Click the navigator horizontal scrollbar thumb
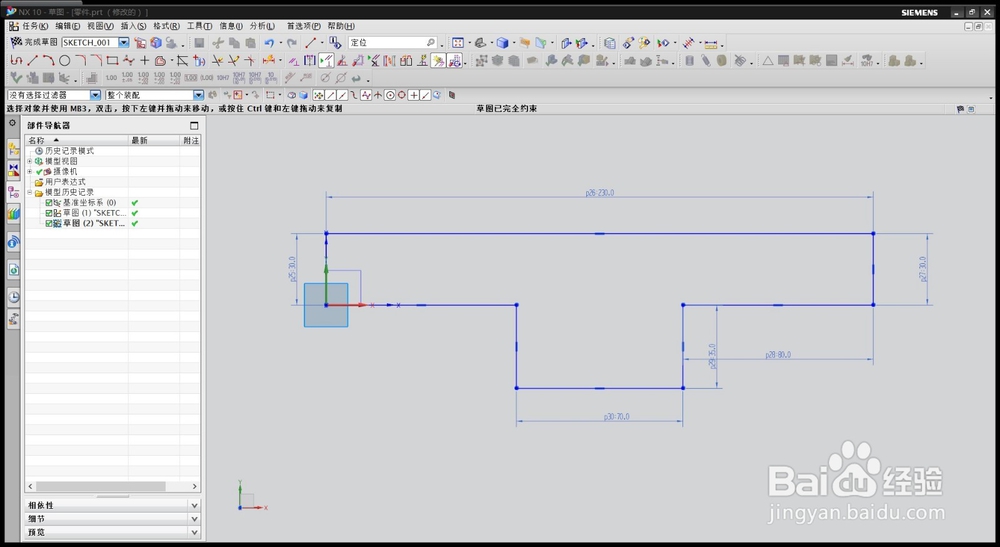Screen dimensions: 1000x547 [100, 486]
